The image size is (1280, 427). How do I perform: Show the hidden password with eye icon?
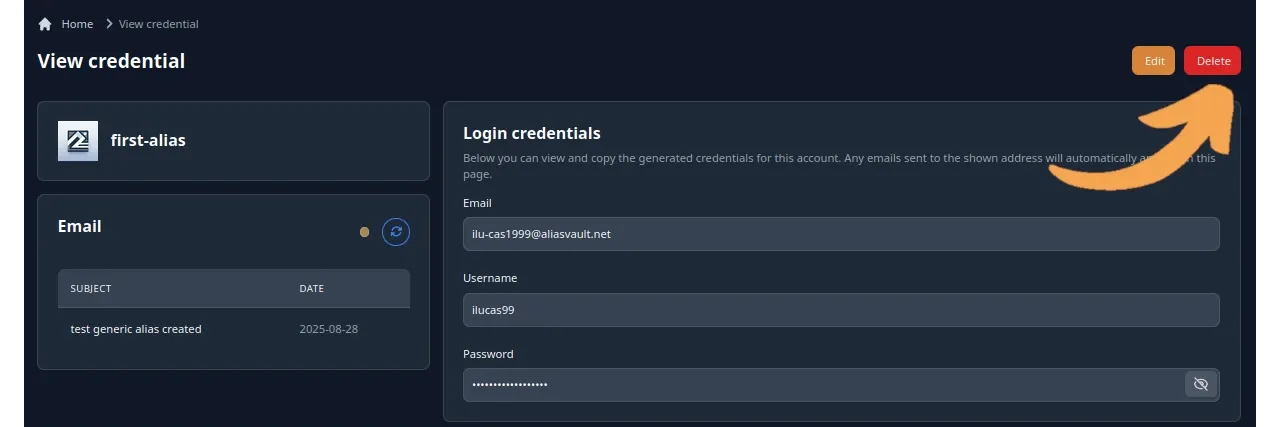[x=1201, y=384]
